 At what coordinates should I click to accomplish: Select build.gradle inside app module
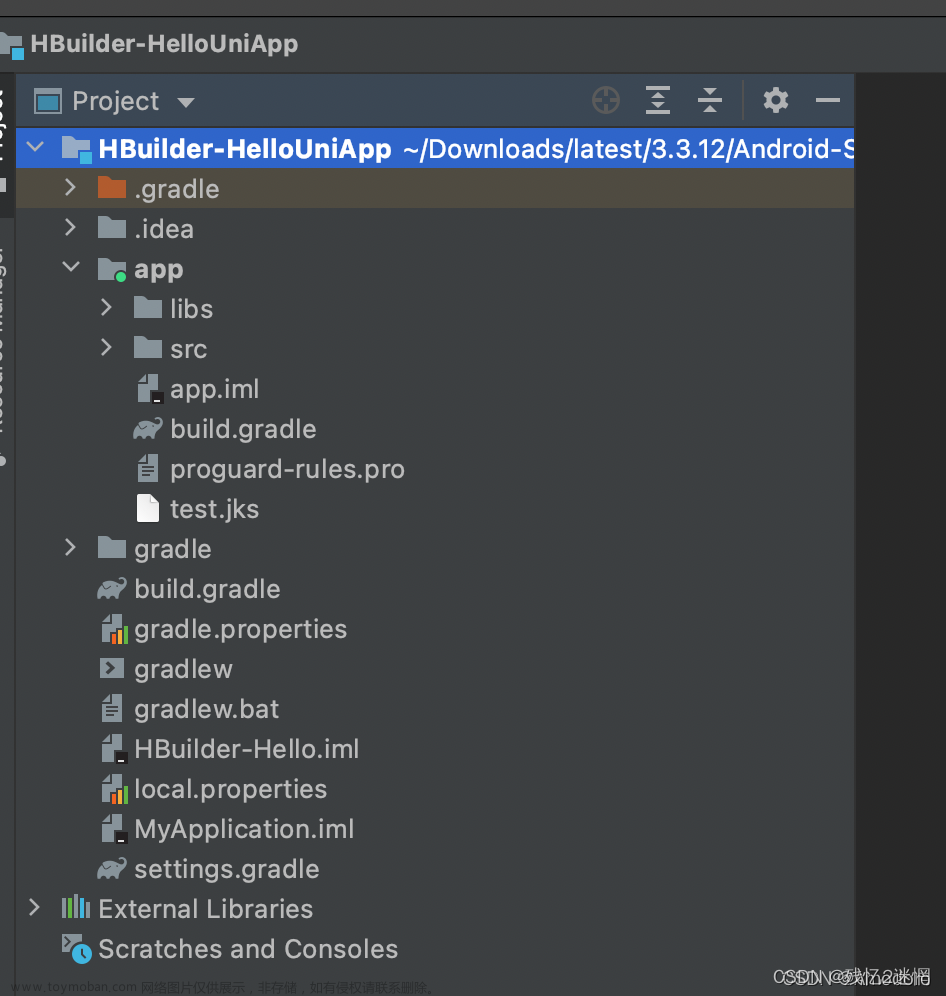[243, 429]
